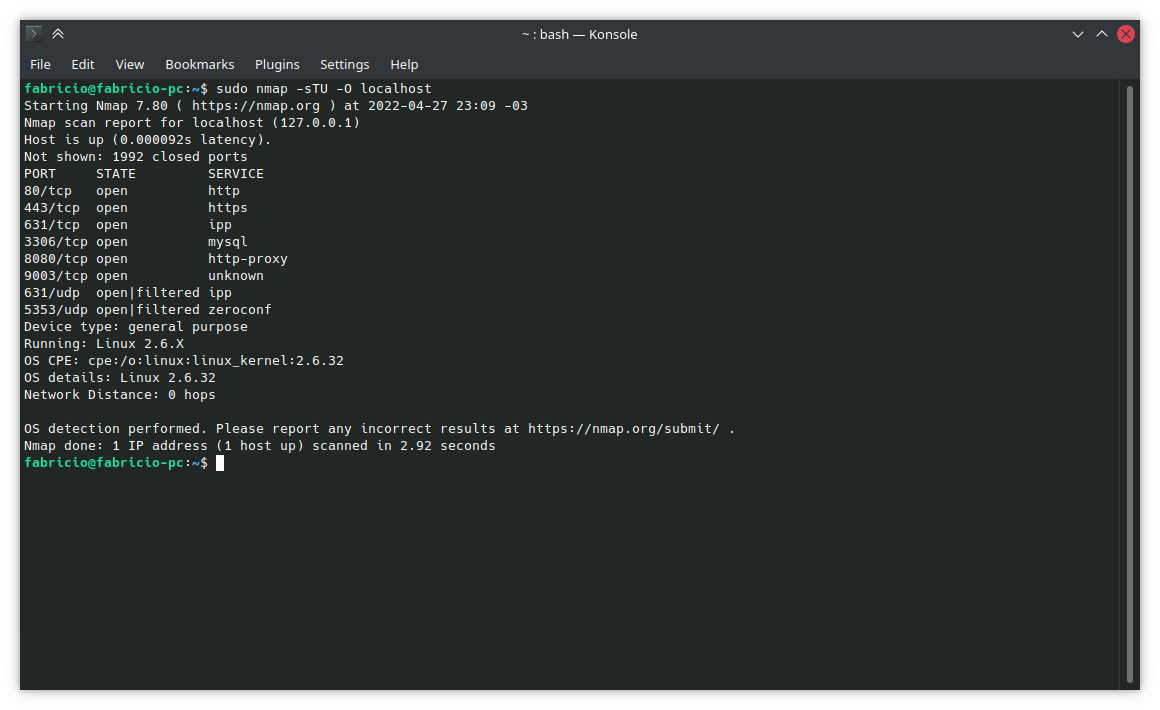Open the Bookmarks menu
The width and height of the screenshot is (1160, 710).
[200, 64]
